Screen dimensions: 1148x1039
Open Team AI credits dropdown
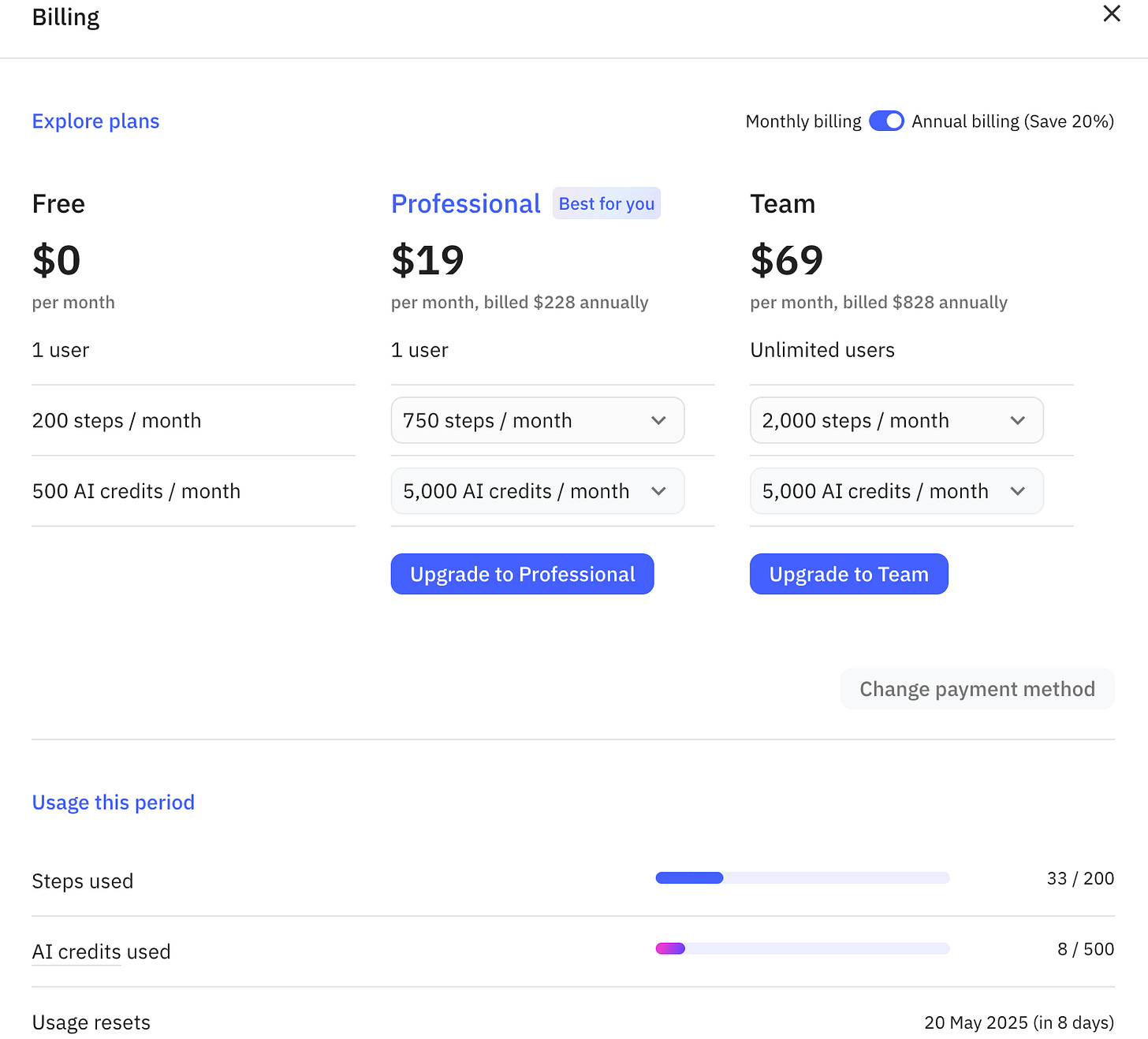[896, 491]
